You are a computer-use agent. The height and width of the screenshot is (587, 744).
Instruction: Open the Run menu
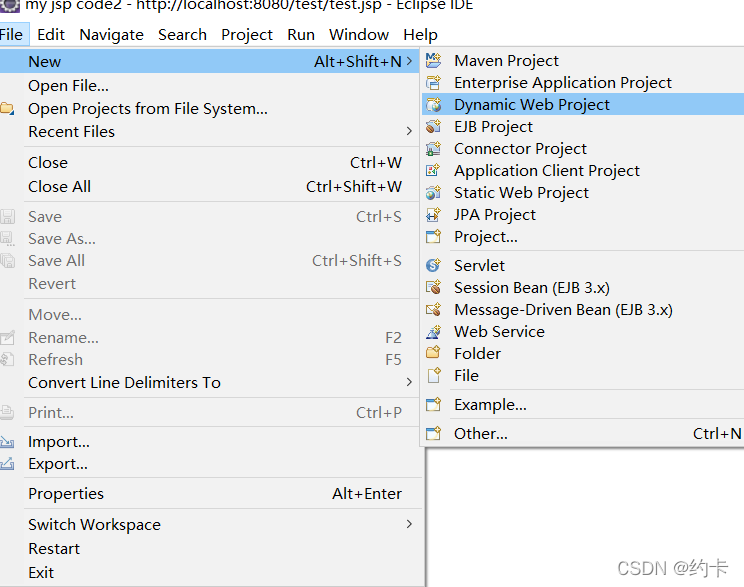pyautogui.click(x=301, y=35)
